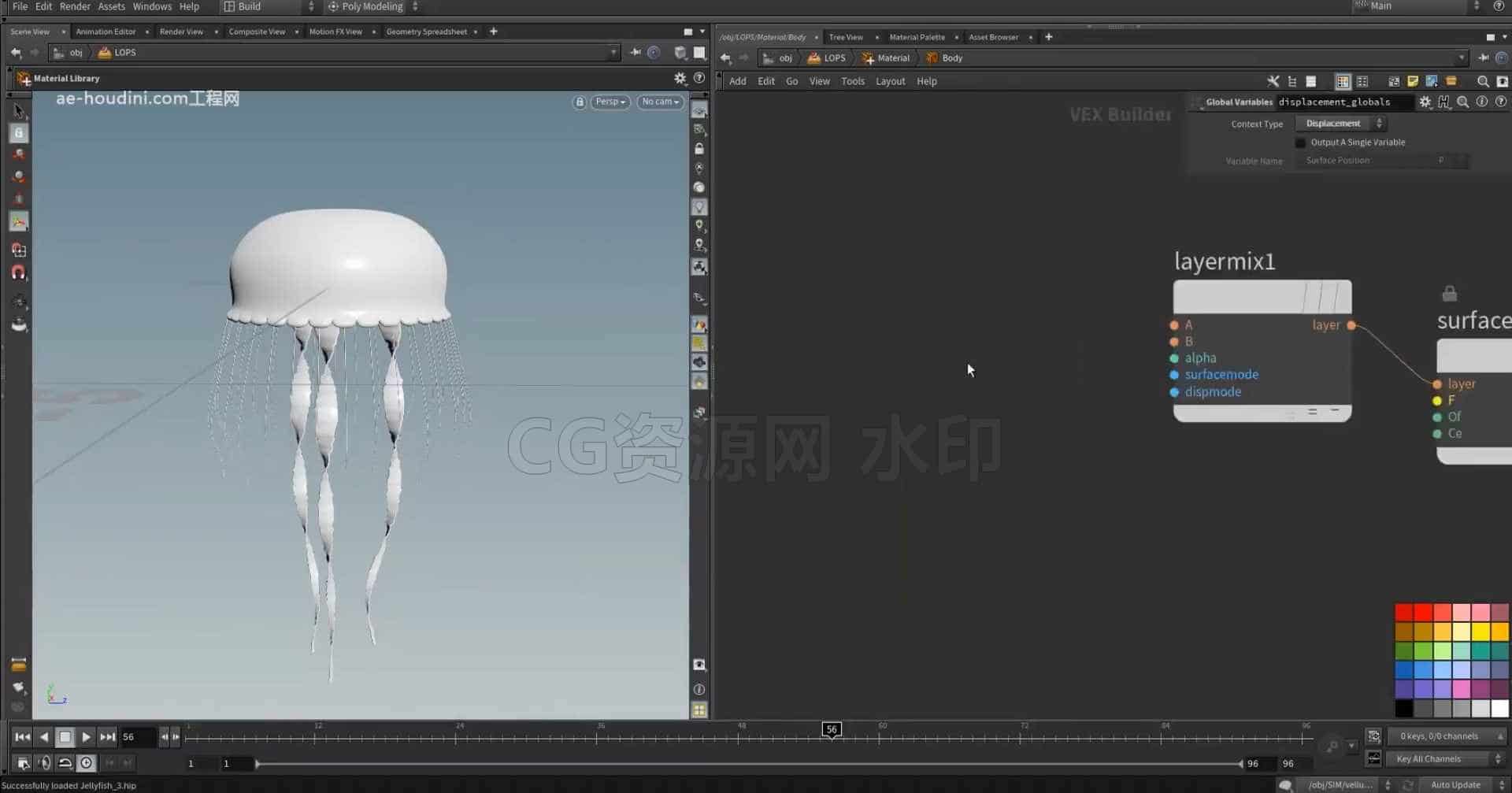Toggle the viewport camera lock icon
Image resolution: width=1512 pixels, height=793 pixels.
coord(580,102)
